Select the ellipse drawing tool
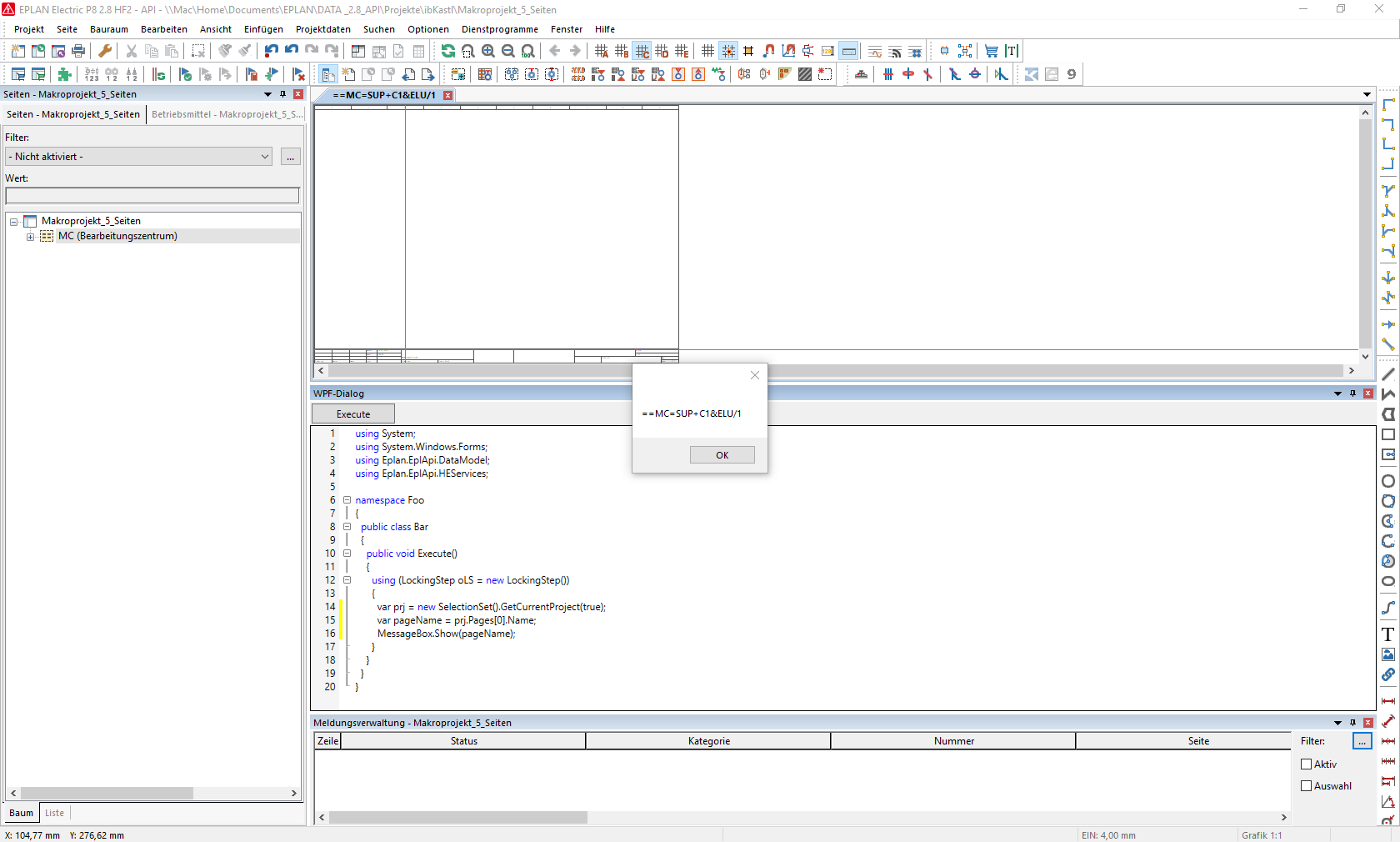Viewport: 1400px width, 842px height. point(1387,581)
